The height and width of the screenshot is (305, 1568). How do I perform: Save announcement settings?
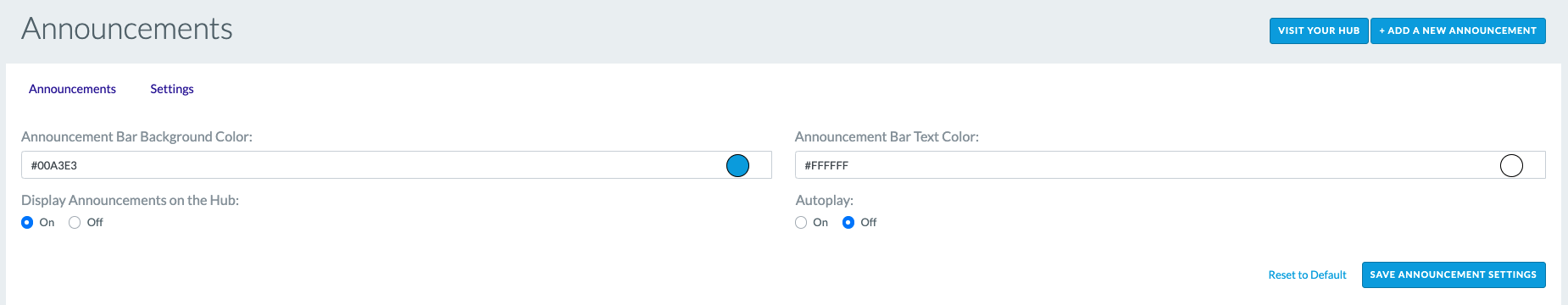(x=1454, y=274)
